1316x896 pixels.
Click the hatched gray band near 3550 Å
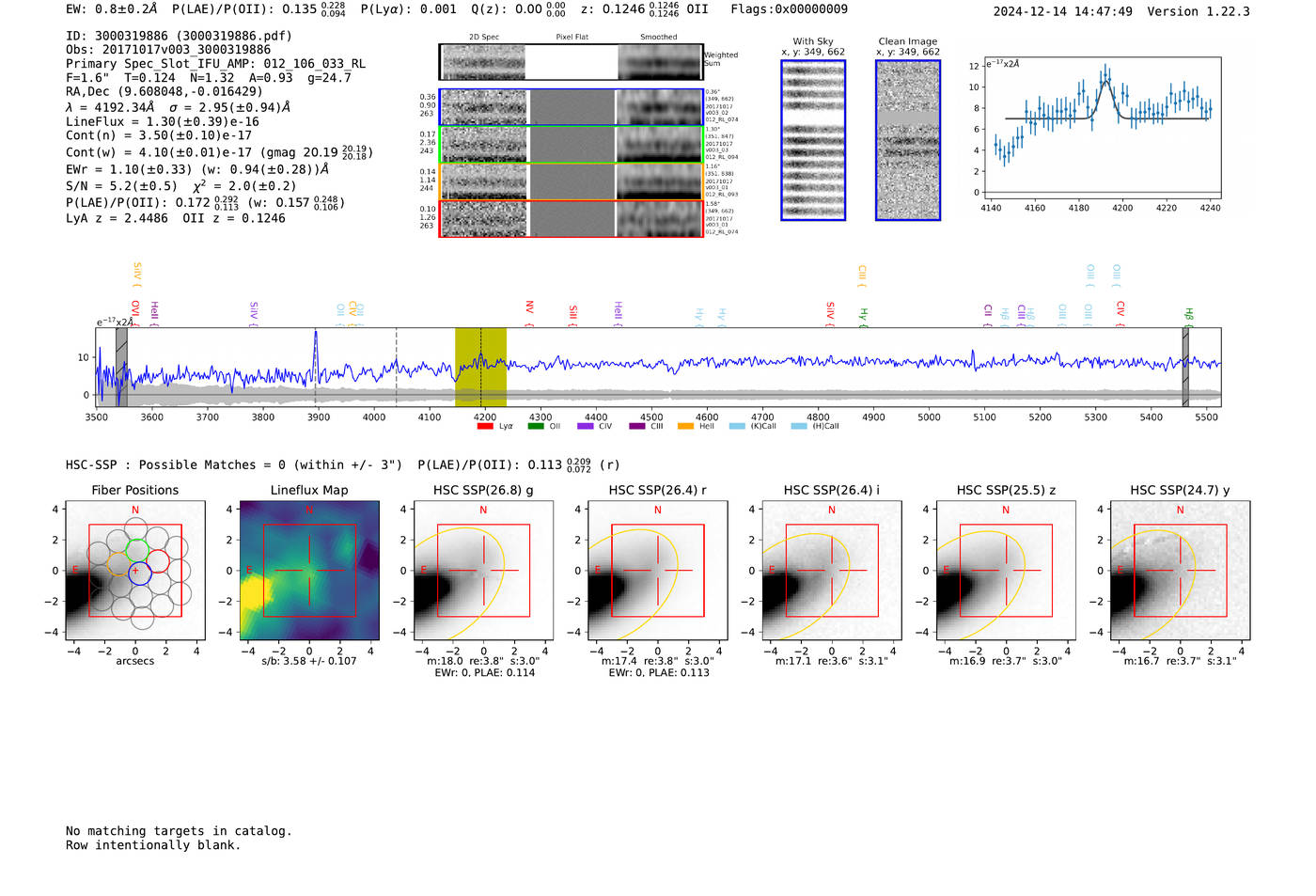click(x=121, y=367)
